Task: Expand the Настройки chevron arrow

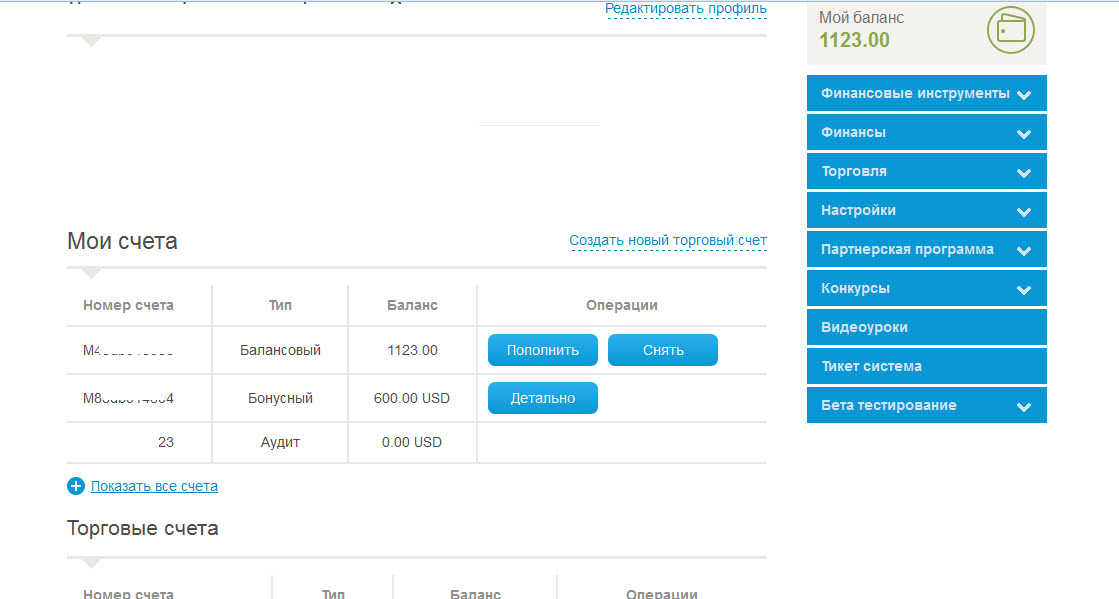Action: point(1023,212)
